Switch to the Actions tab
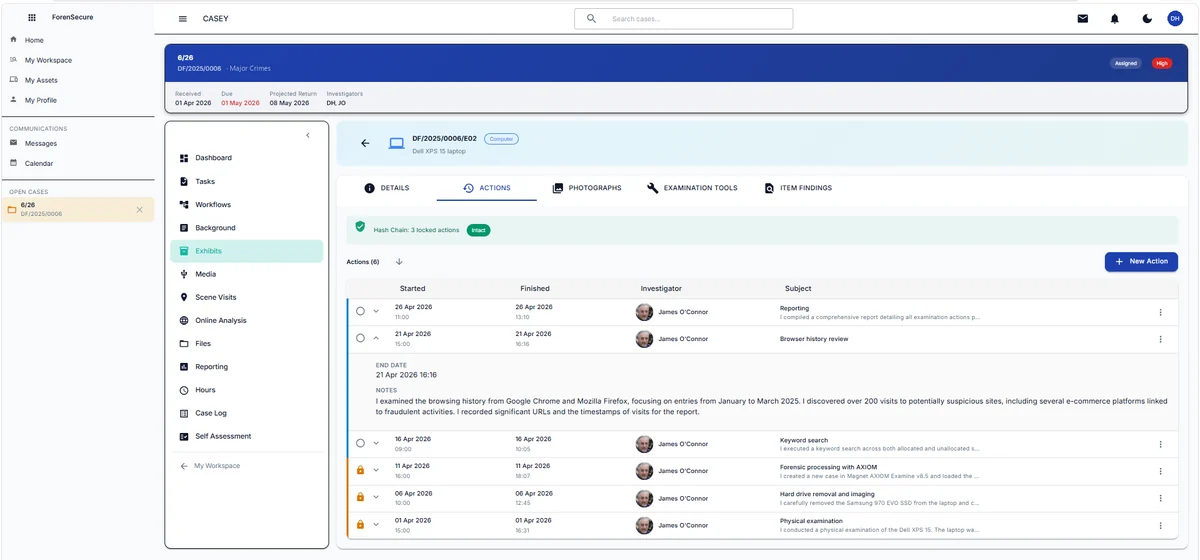 pos(487,188)
